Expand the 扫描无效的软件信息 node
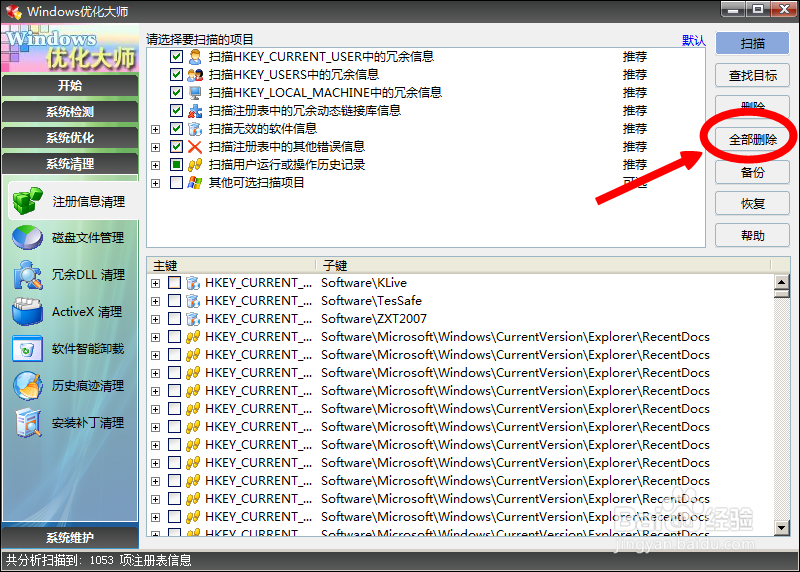This screenshot has height=572, width=800. 156,130
